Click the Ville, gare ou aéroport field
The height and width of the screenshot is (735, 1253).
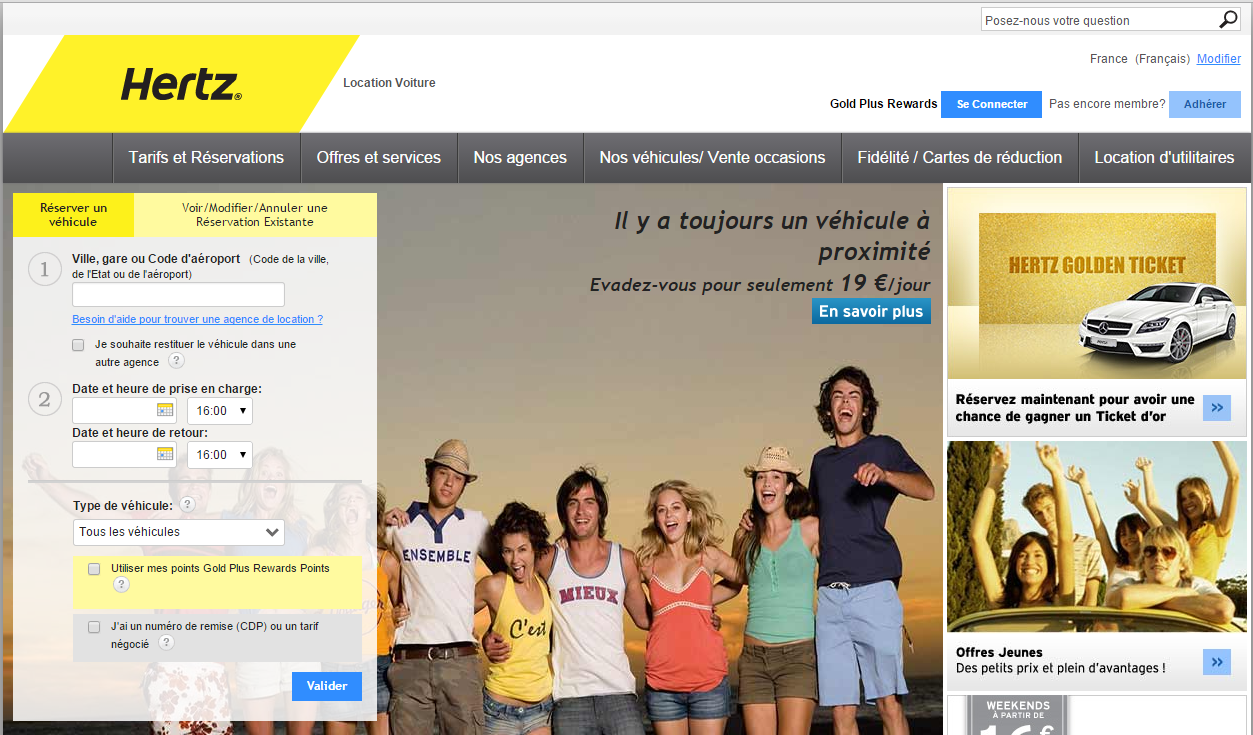[178, 294]
